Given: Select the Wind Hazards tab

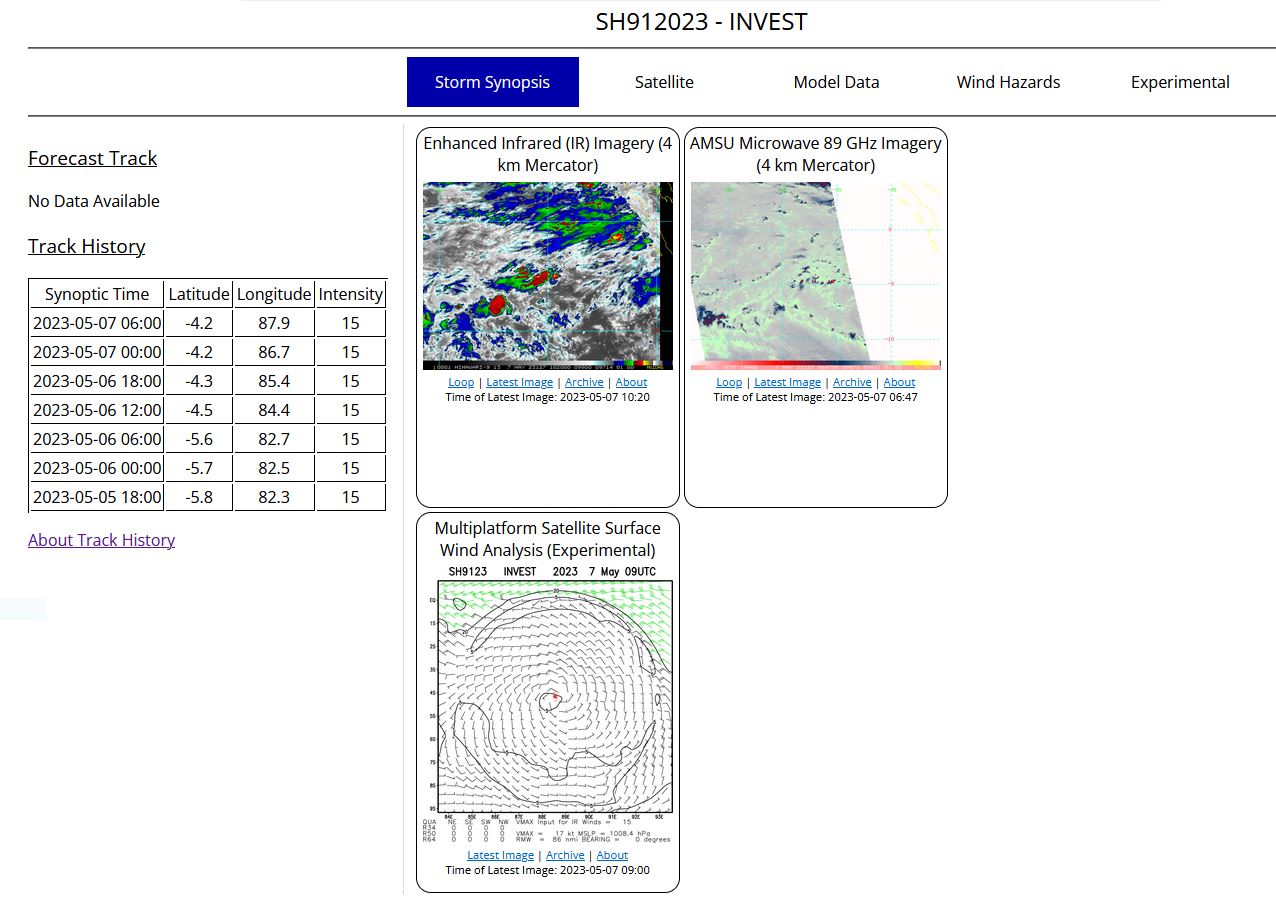Looking at the screenshot, I should (1008, 82).
